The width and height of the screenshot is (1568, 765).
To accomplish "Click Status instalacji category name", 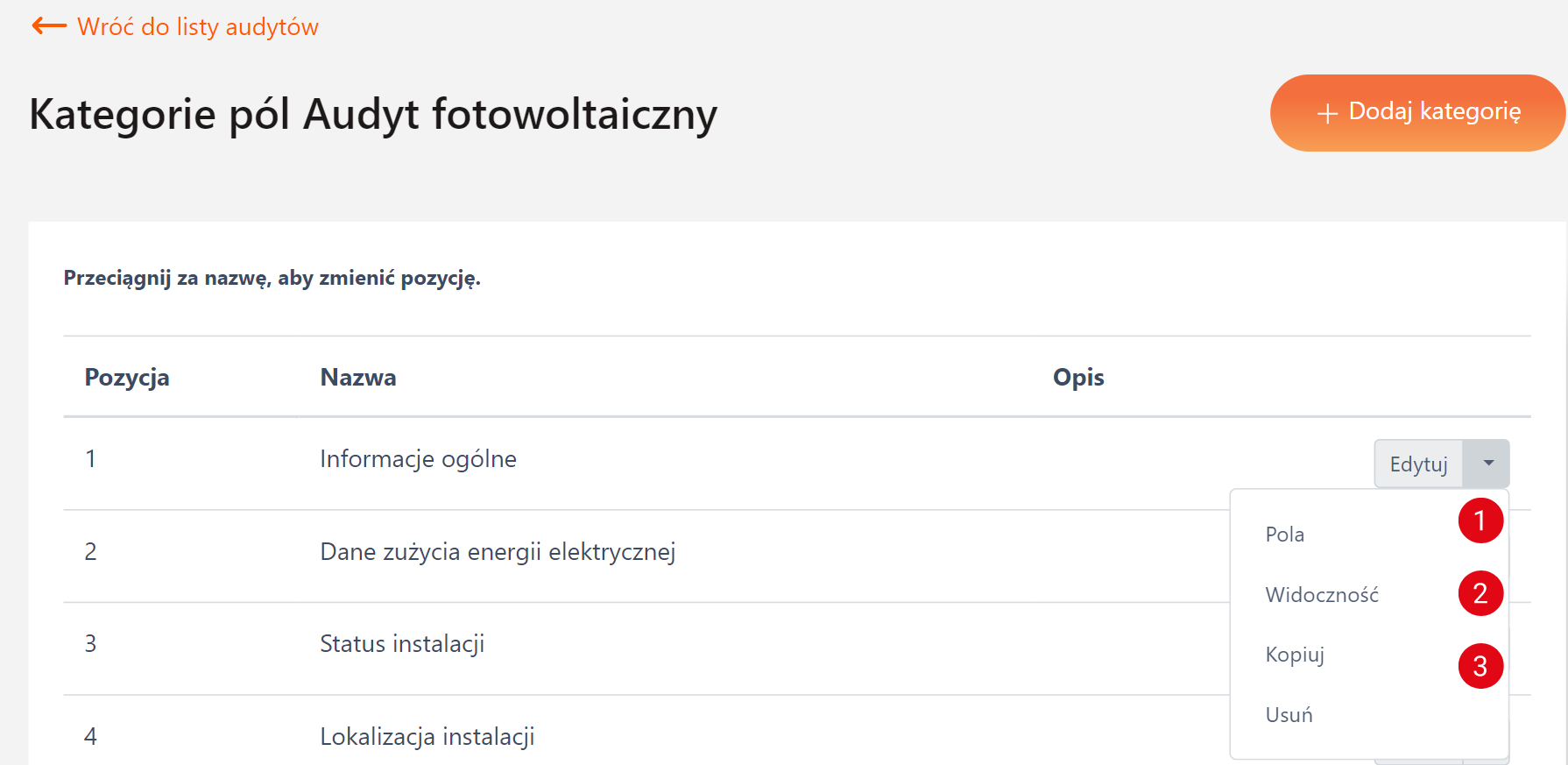I will (x=402, y=644).
